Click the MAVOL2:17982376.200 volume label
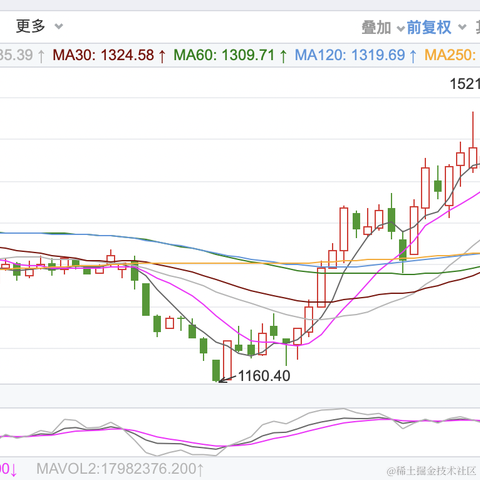 point(120,469)
